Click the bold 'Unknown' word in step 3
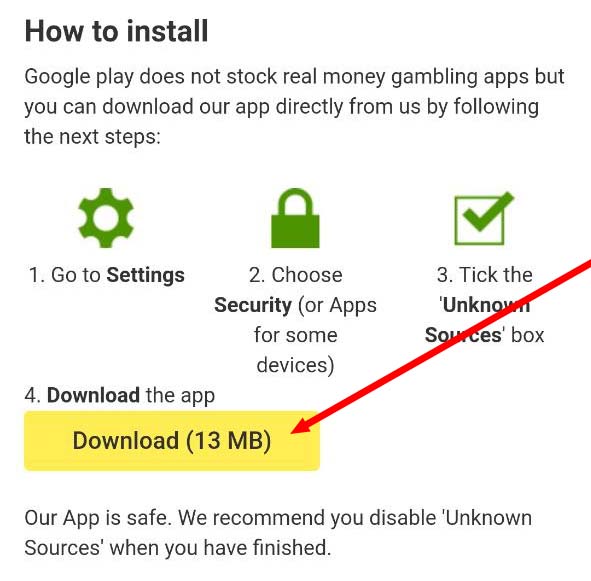The width and height of the screenshot is (591, 581). pyautogui.click(x=486, y=305)
